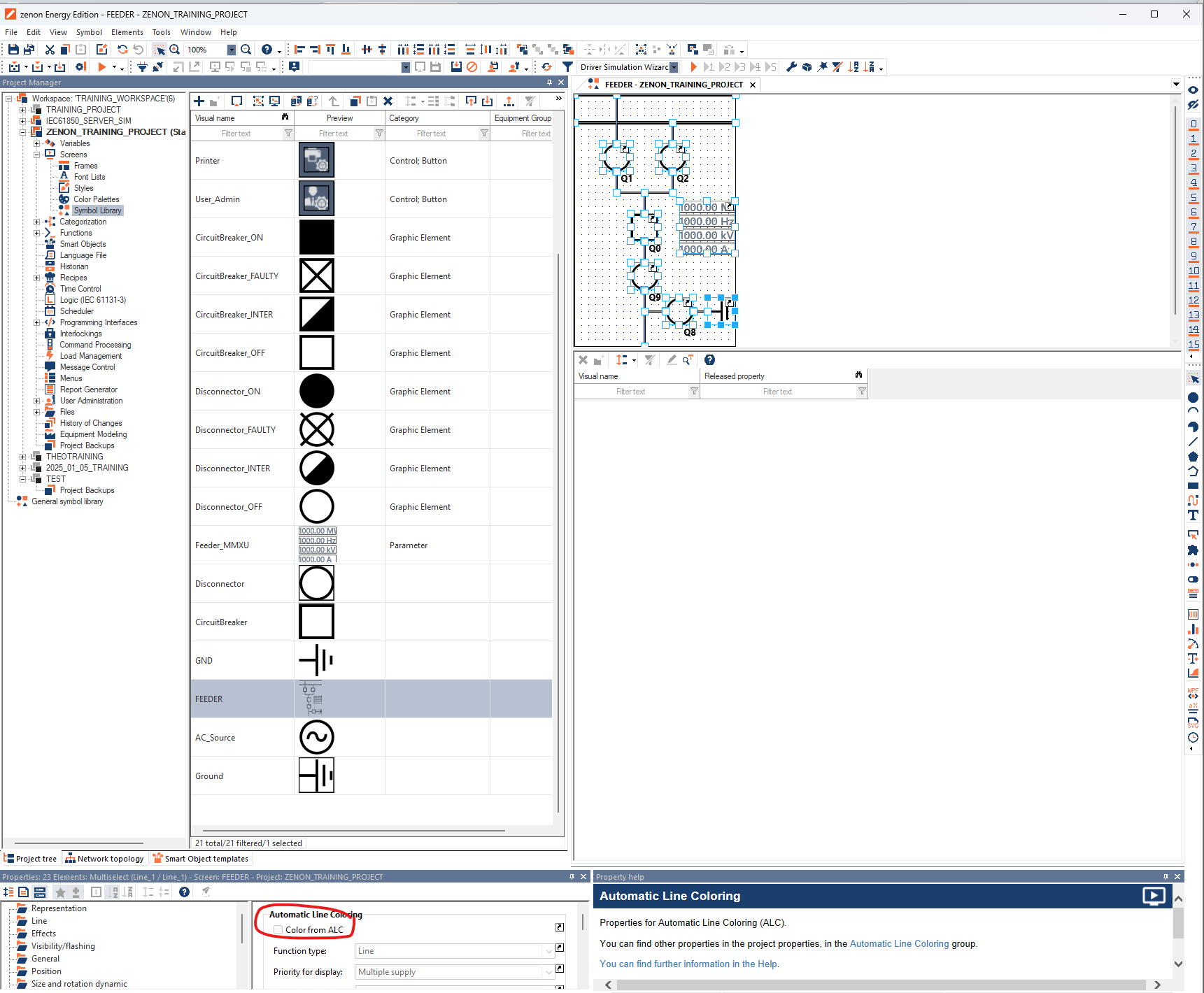Viewport: 1204px width, 993px height.
Task: Switch to the Network topology tab
Action: pyautogui.click(x=104, y=859)
